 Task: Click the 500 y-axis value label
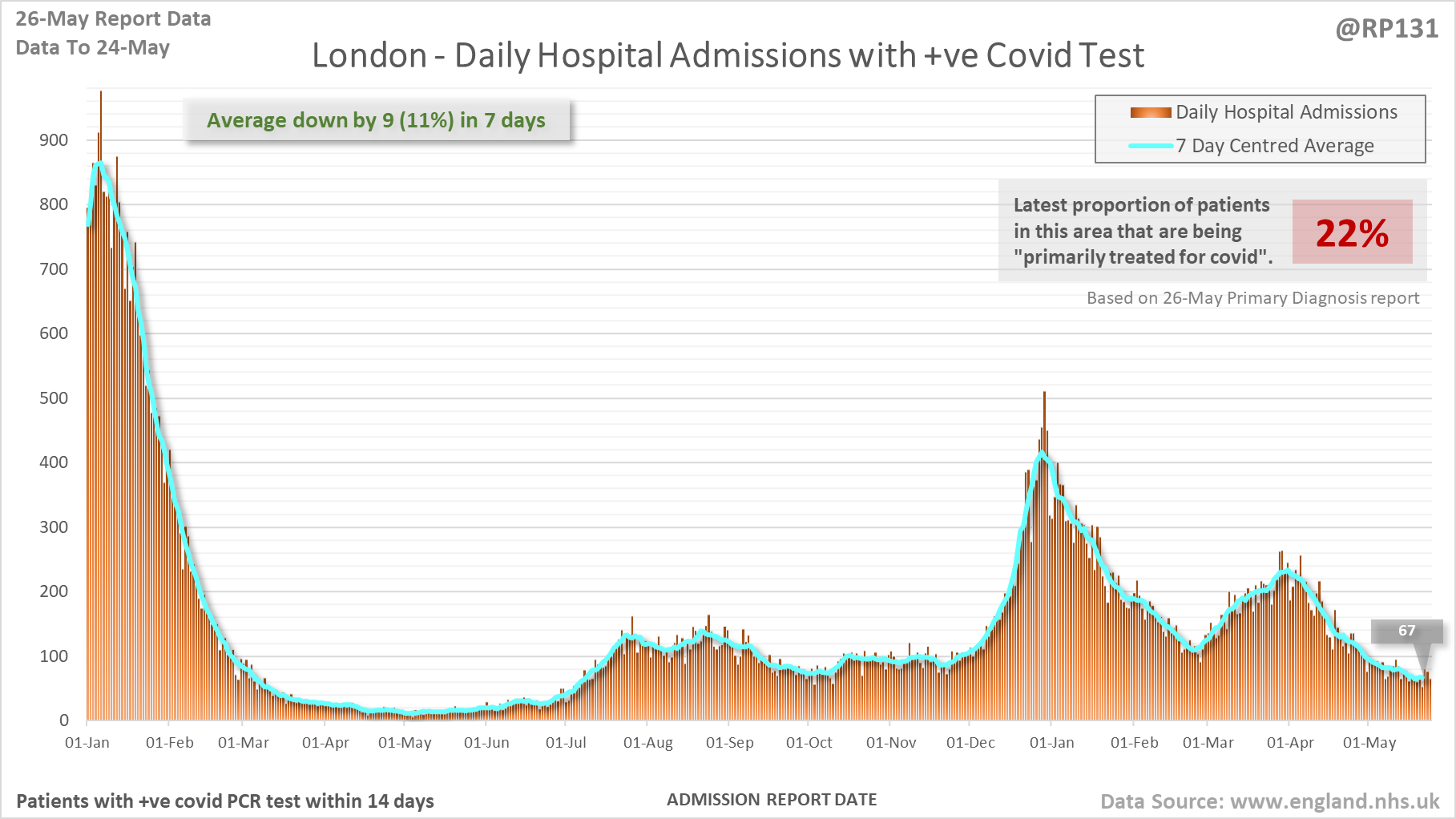[x=54, y=398]
